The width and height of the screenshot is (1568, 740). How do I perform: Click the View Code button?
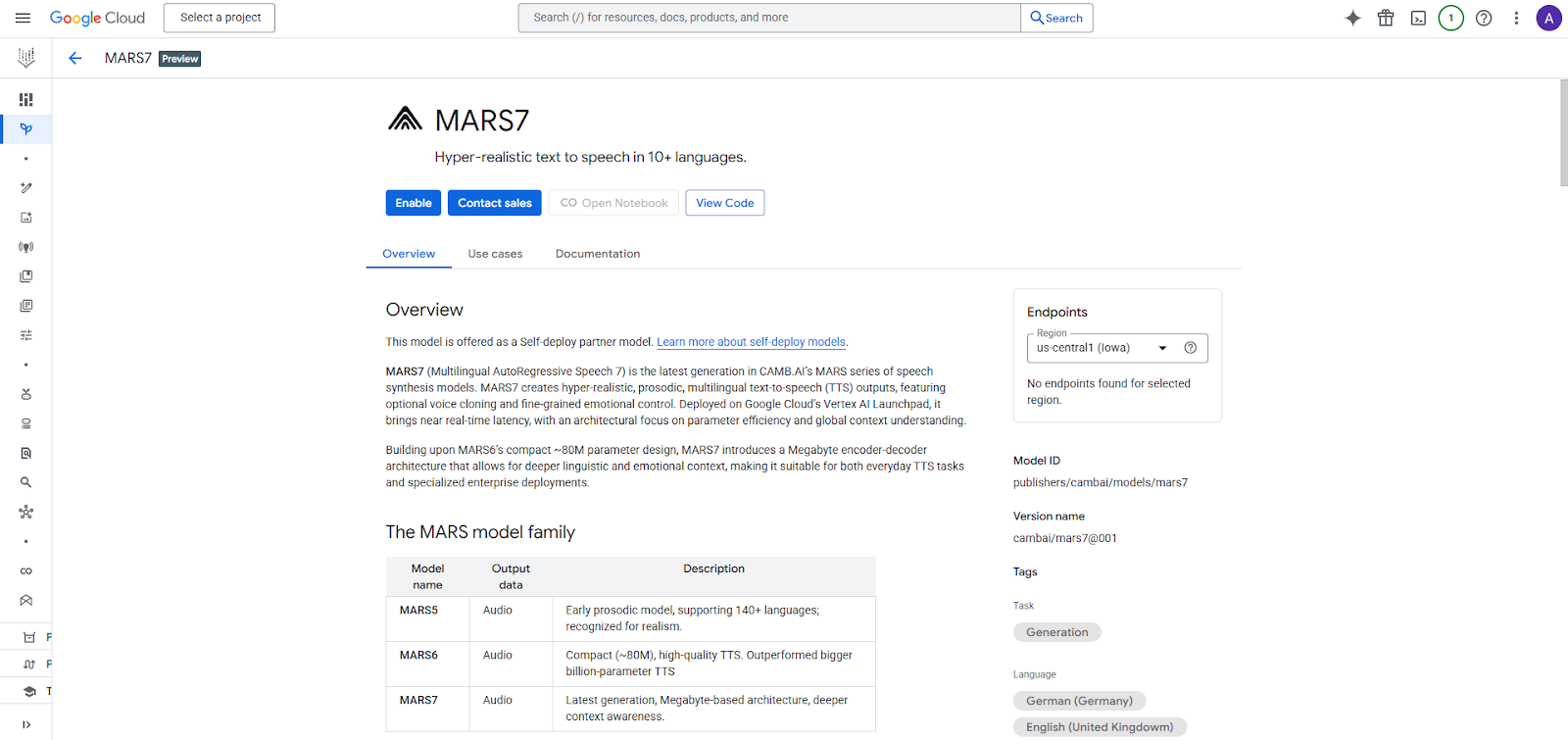click(x=724, y=203)
